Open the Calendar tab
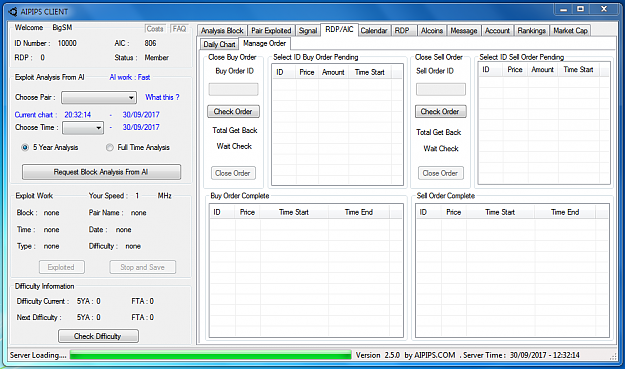 pos(373,31)
